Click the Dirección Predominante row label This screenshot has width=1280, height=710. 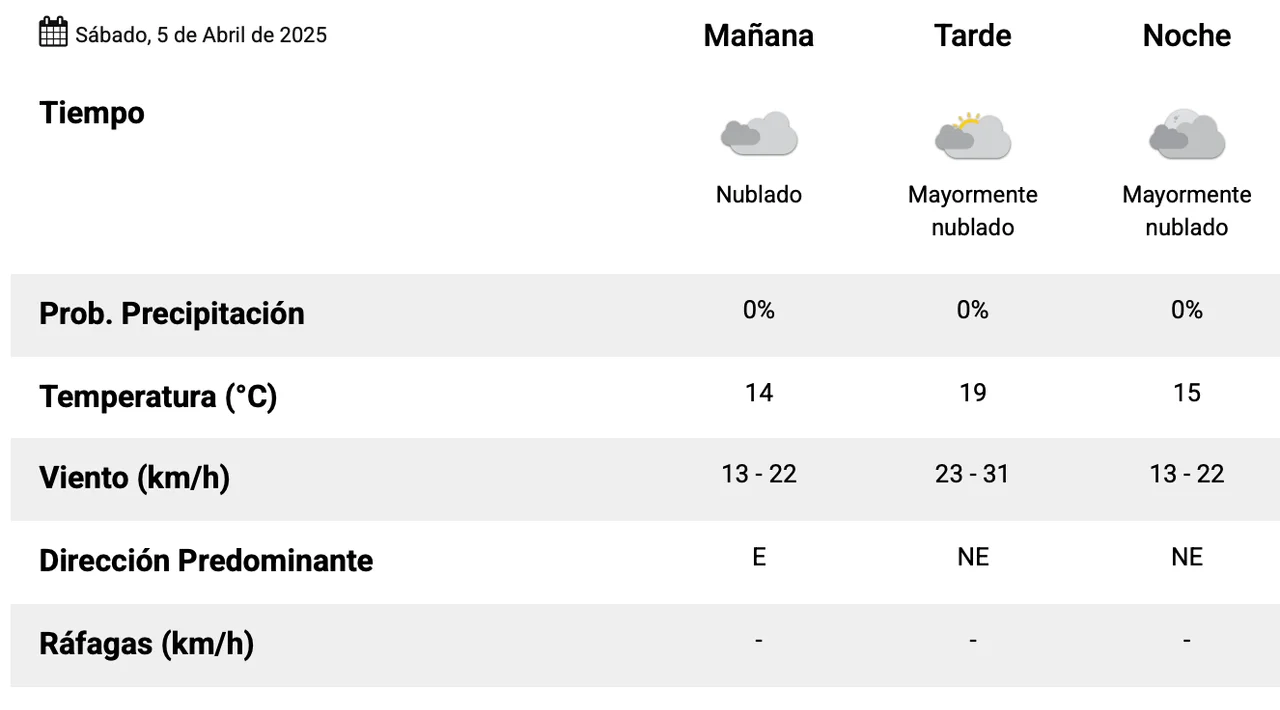tap(205, 561)
